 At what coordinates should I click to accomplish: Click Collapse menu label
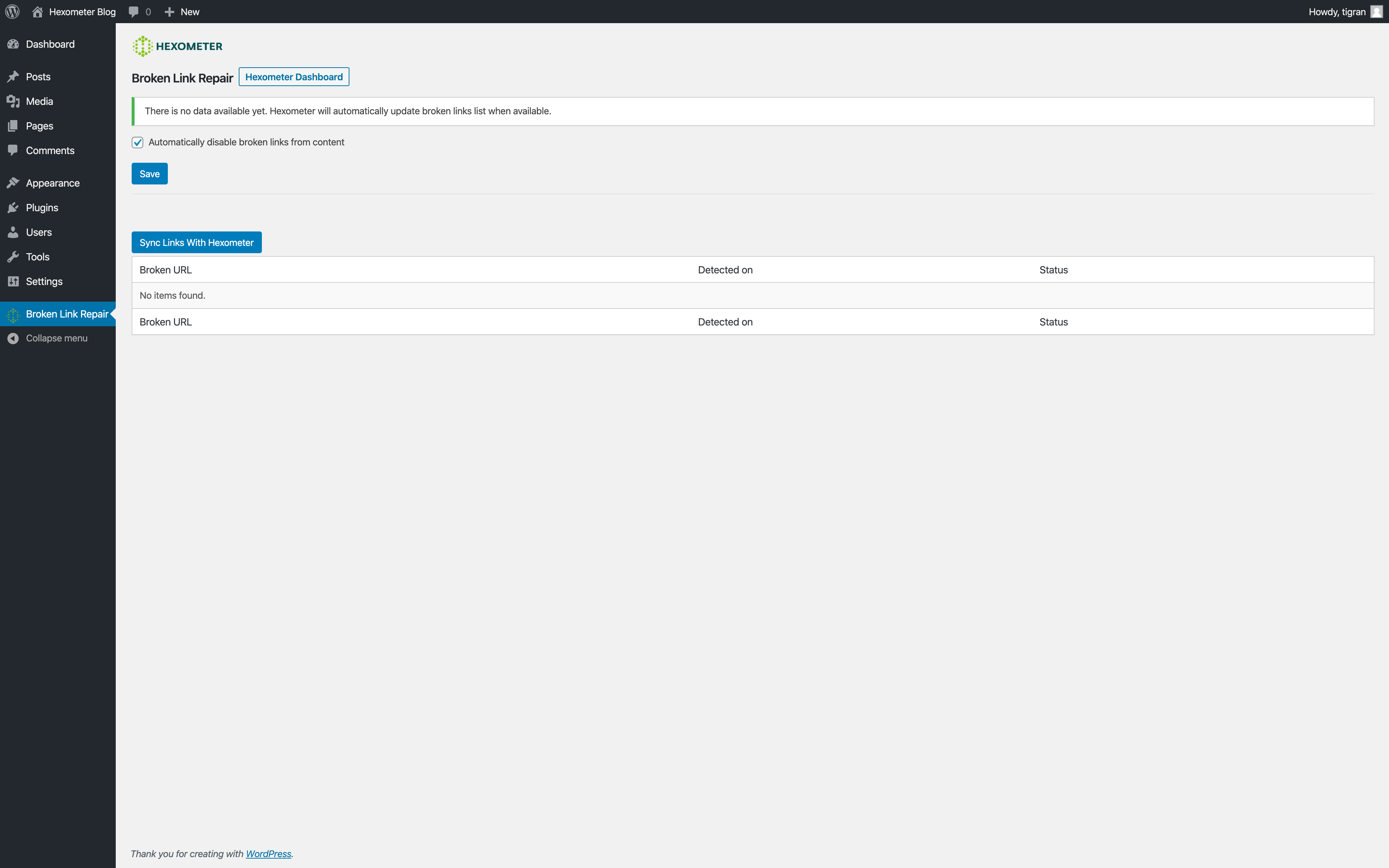[x=57, y=338]
